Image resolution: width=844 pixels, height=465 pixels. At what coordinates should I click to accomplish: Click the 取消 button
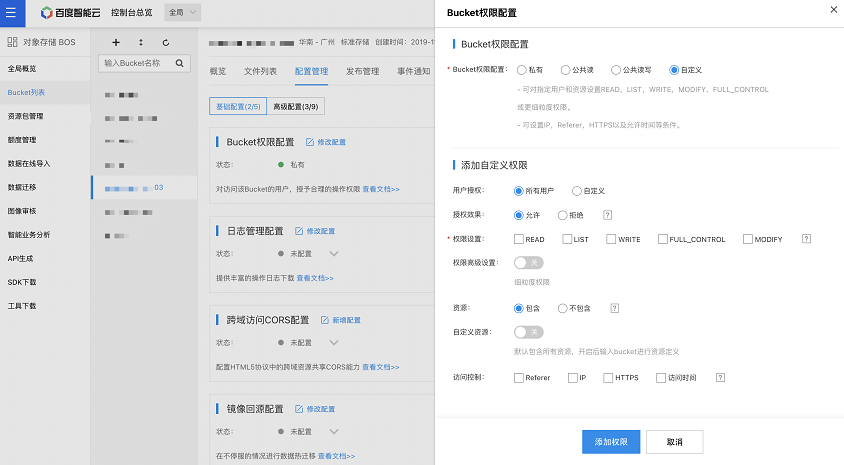pos(674,442)
